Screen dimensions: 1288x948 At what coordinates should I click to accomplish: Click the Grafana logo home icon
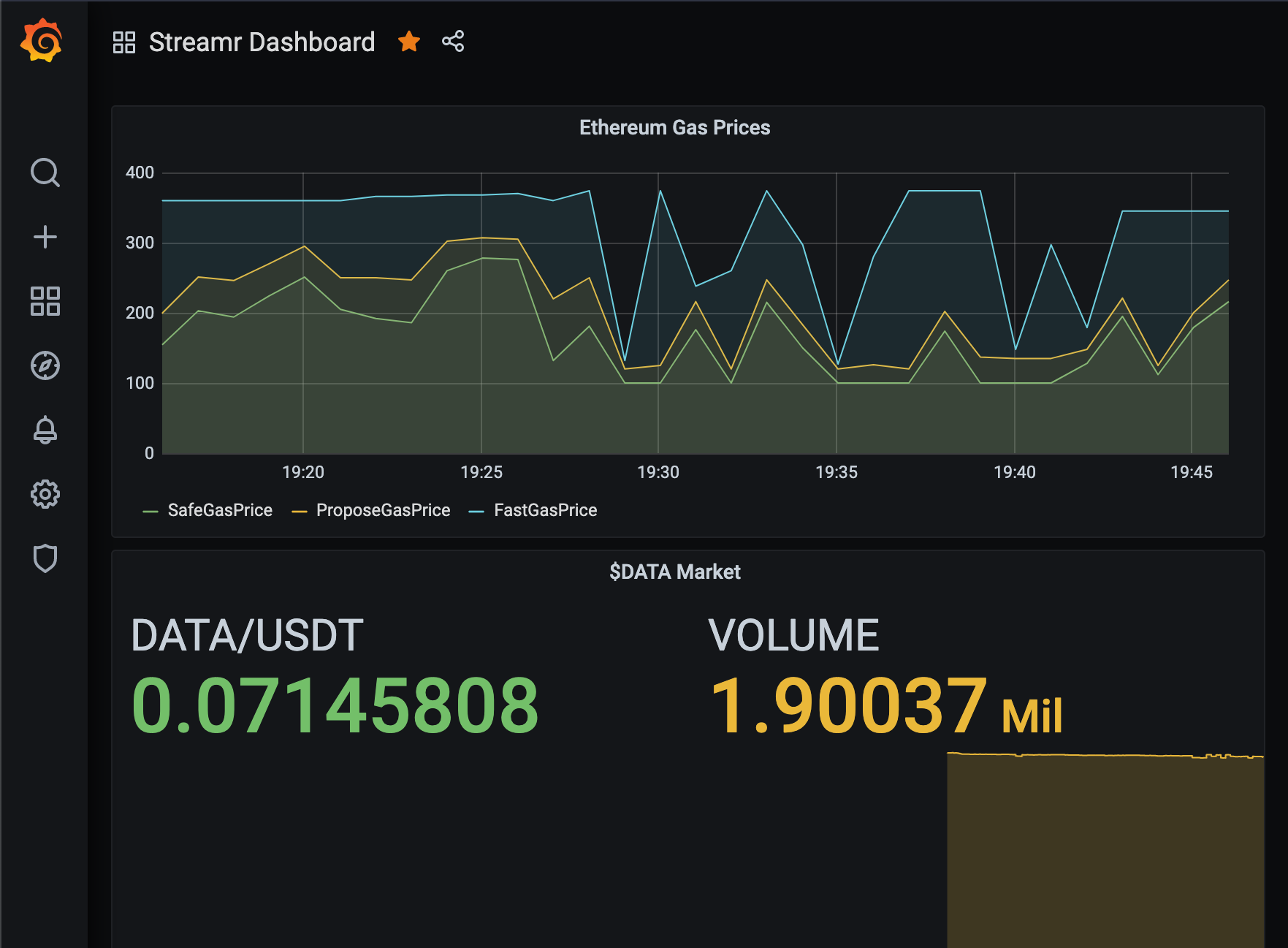[x=42, y=41]
